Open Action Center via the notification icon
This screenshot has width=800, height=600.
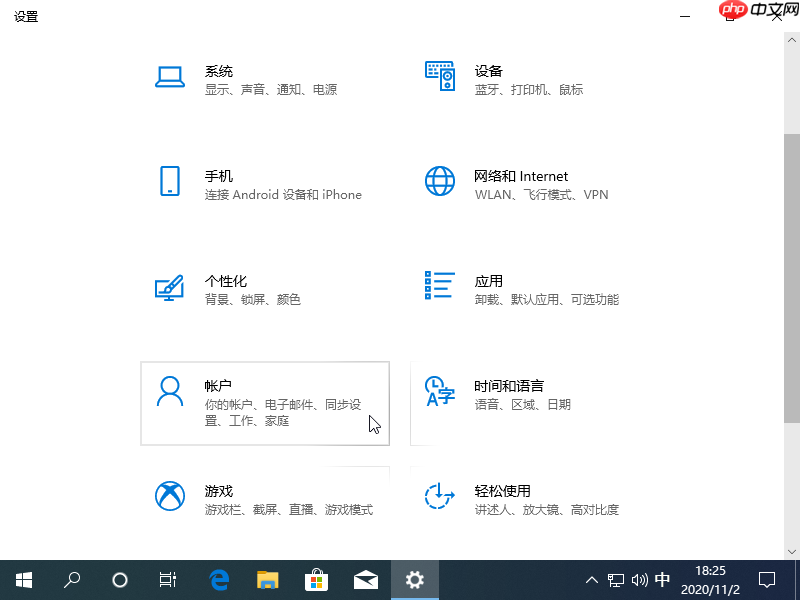[x=766, y=579]
